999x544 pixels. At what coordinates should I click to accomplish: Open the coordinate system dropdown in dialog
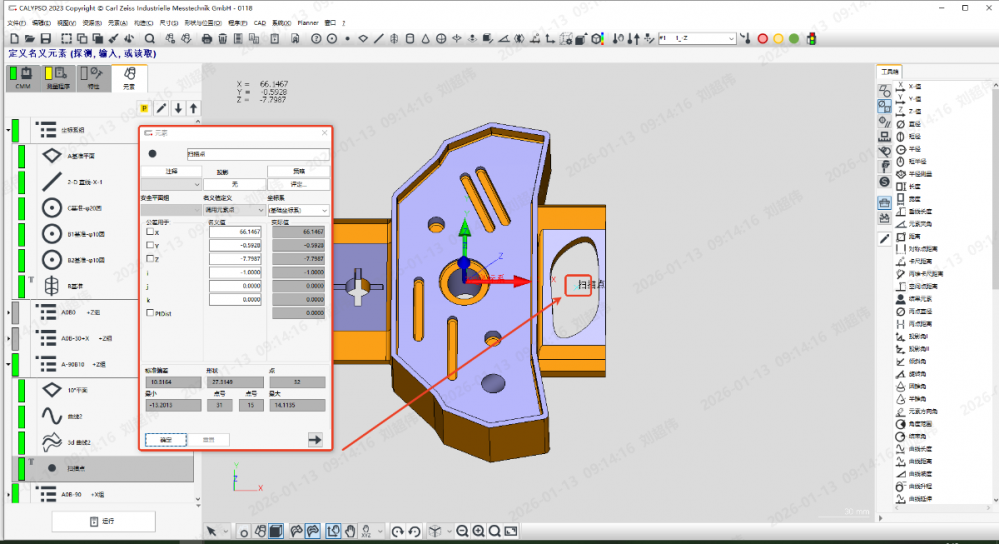click(x=325, y=211)
